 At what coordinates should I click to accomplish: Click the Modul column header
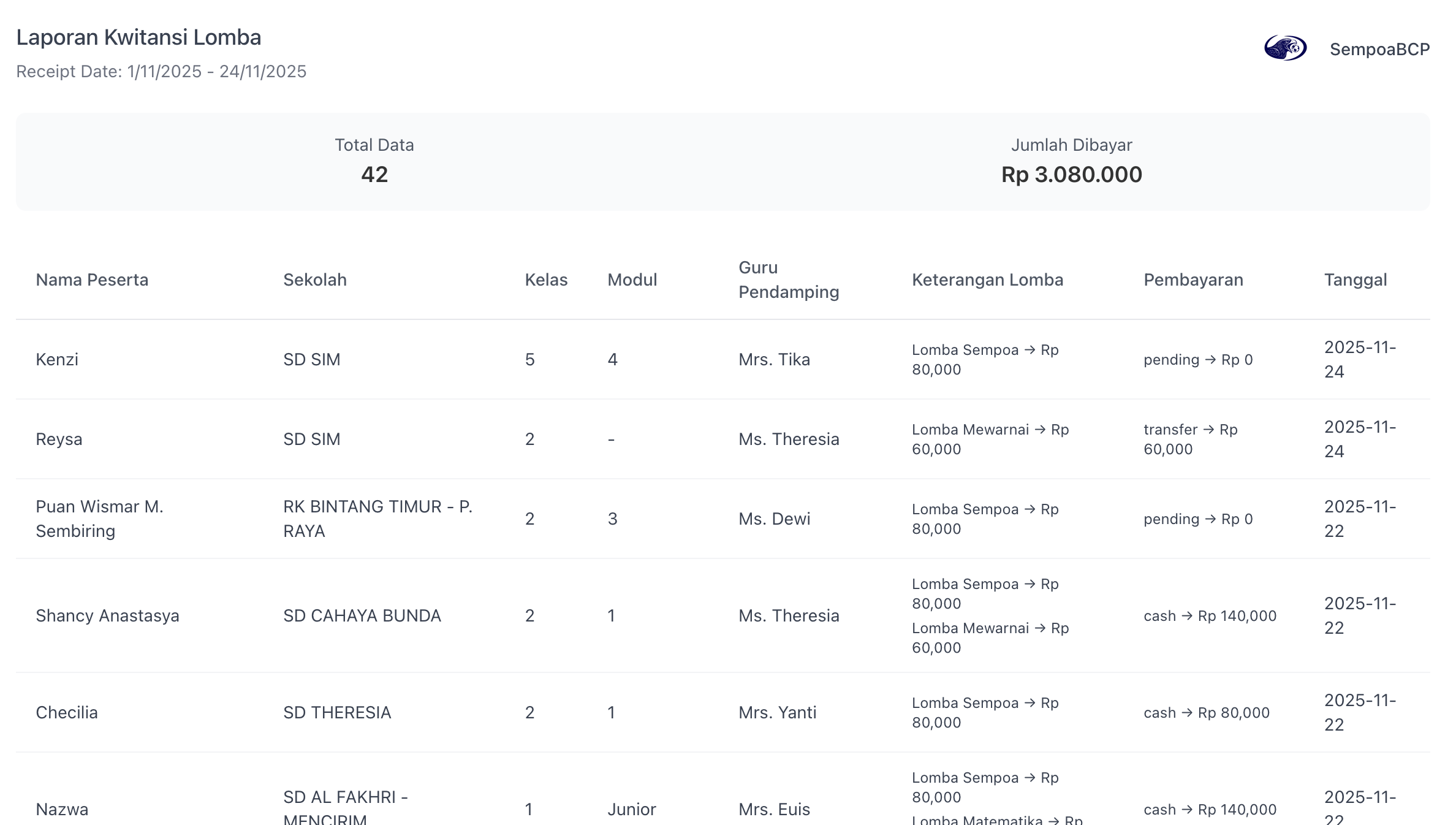pyautogui.click(x=632, y=279)
